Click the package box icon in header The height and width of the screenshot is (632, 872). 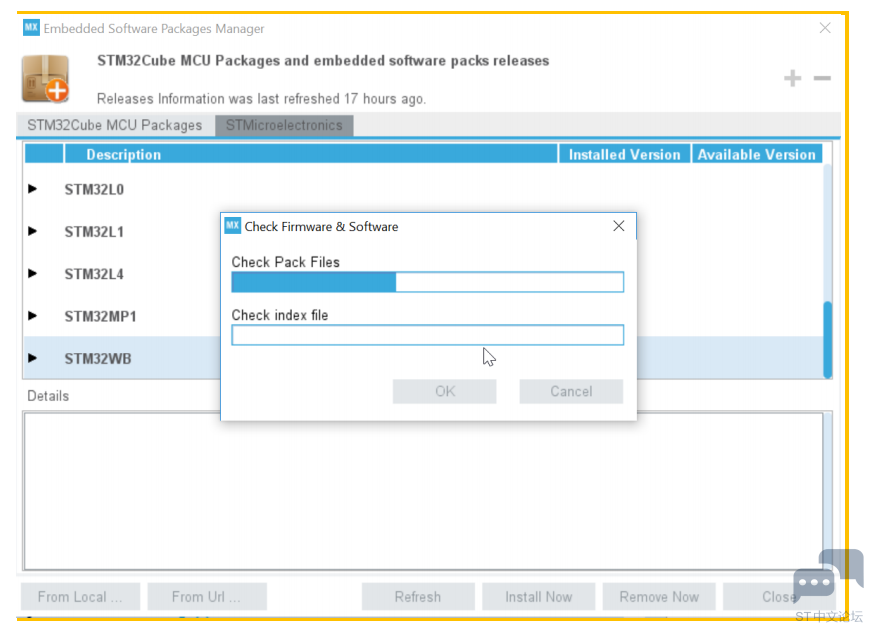pos(45,79)
